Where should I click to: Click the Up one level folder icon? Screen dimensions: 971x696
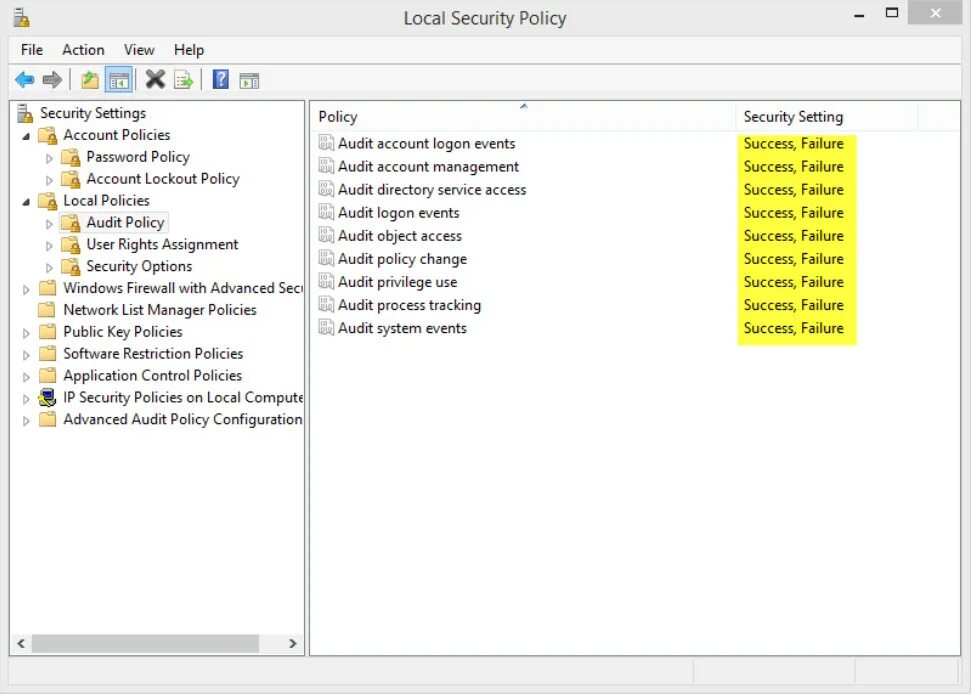click(x=90, y=80)
